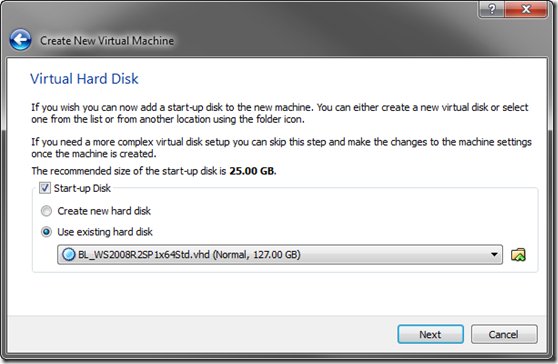The height and width of the screenshot is (364, 558).
Task: Open the BL_WS2008R2SP1x64Std.vhd combo box
Action: (x=280, y=255)
